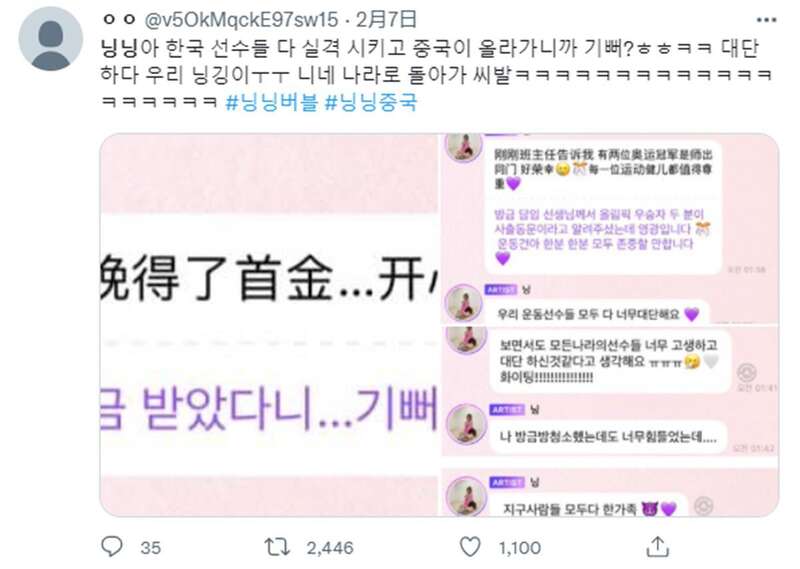This screenshot has width=800, height=569.
Task: Click the reply speech bubble icon
Action: pos(112,547)
